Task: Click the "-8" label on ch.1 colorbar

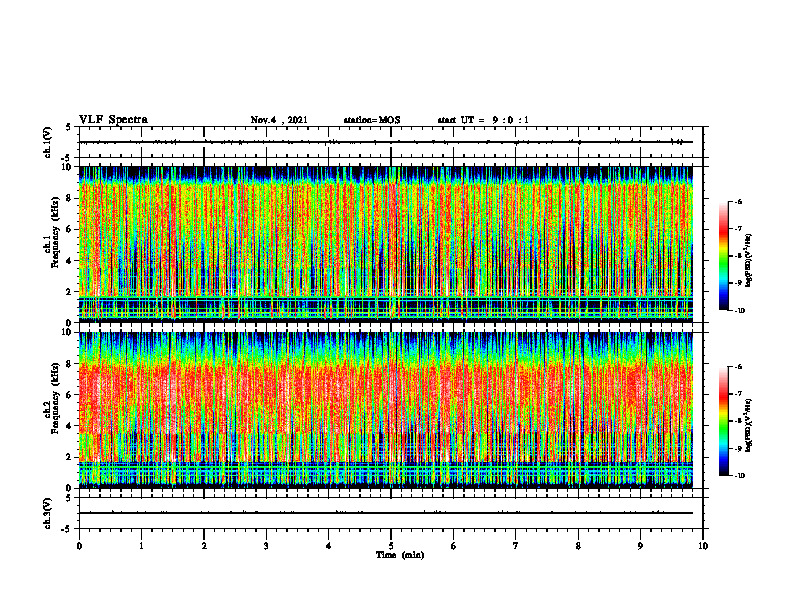Action: point(738,256)
